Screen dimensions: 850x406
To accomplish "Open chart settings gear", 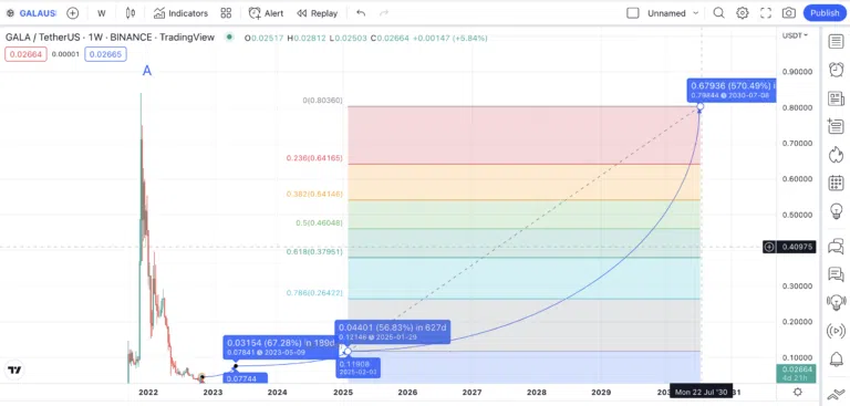I will 742,13.
